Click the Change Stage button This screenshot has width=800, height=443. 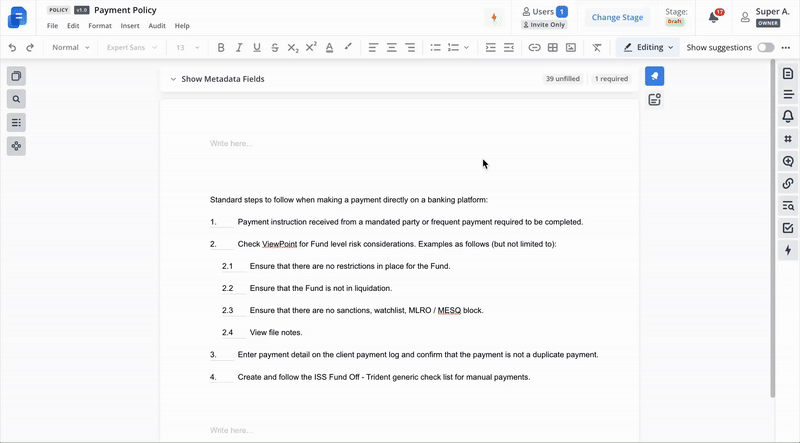617,17
